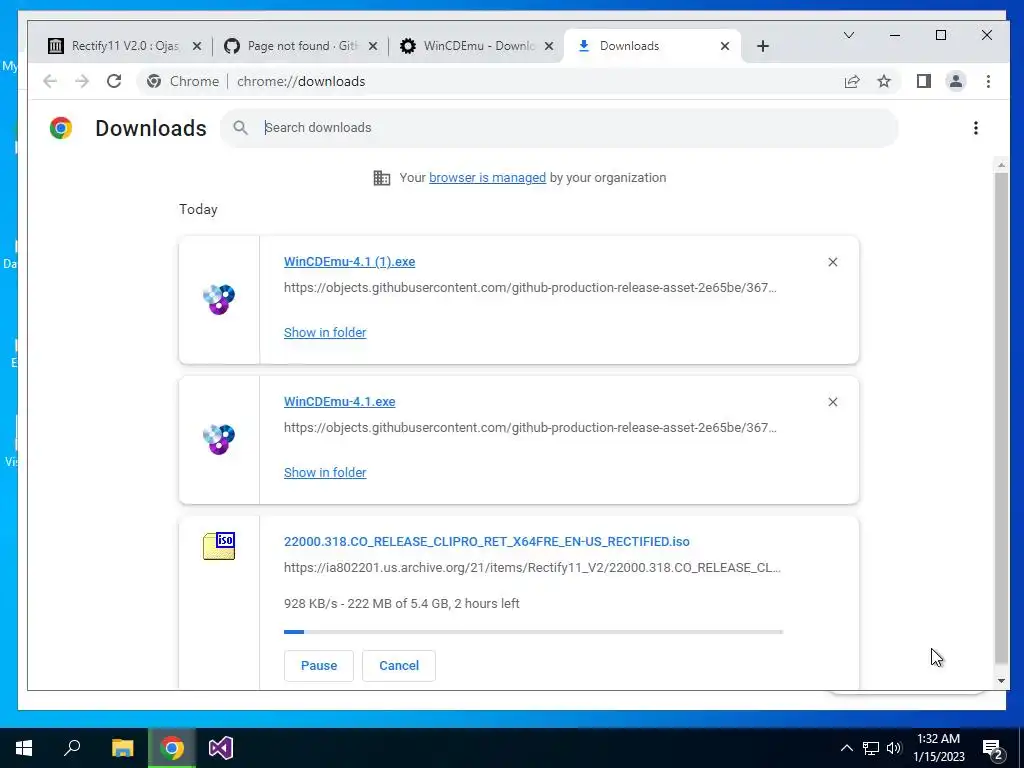The image size is (1024, 768).
Task: Cancel the ISO download
Action: (x=399, y=665)
